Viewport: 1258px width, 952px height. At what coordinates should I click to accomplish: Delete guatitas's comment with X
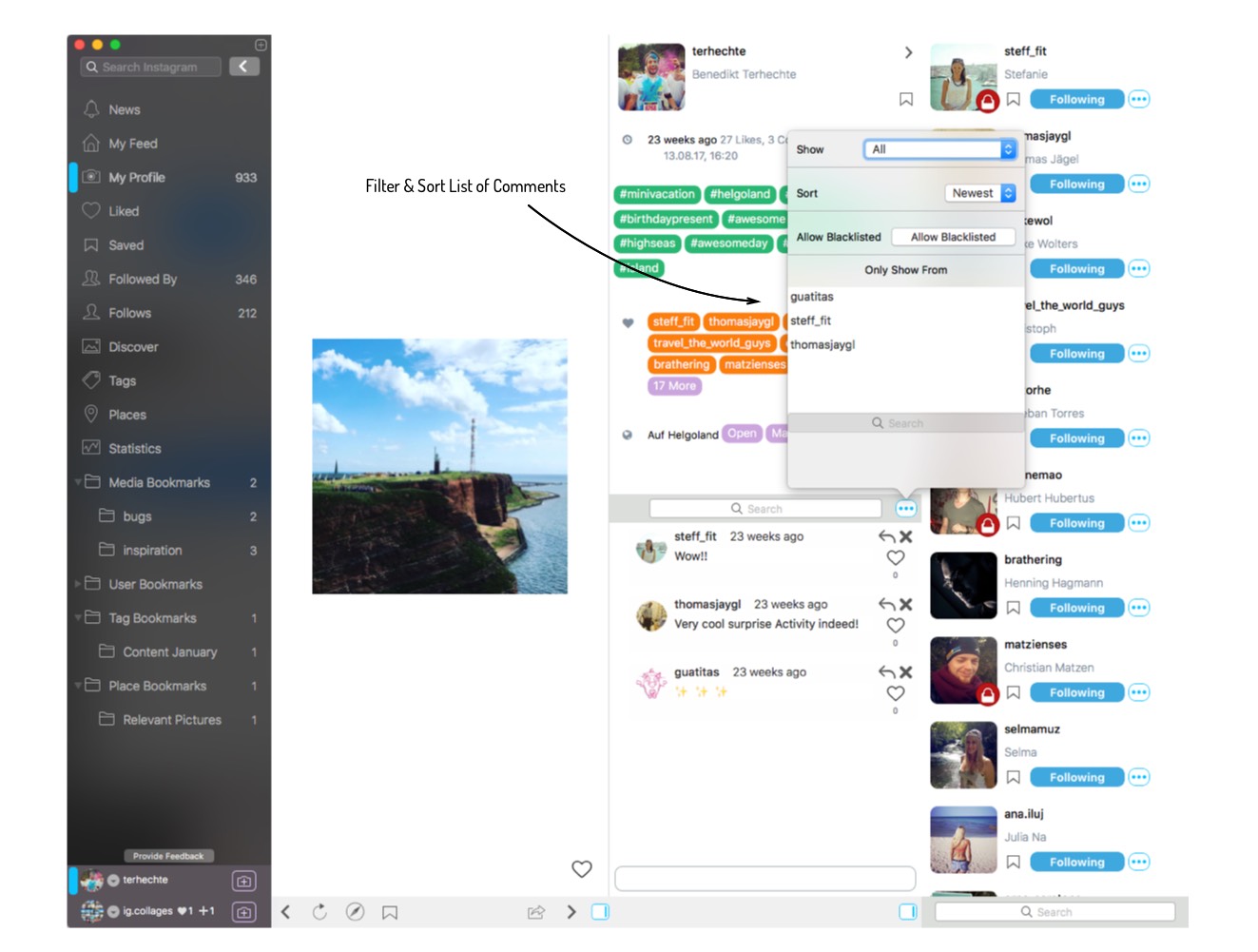tap(906, 672)
